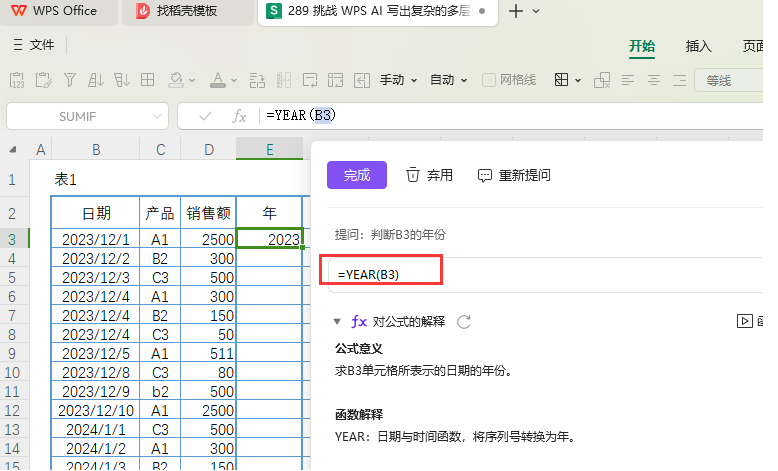The width and height of the screenshot is (778, 471).
Task: Select column B header
Action: point(96,149)
